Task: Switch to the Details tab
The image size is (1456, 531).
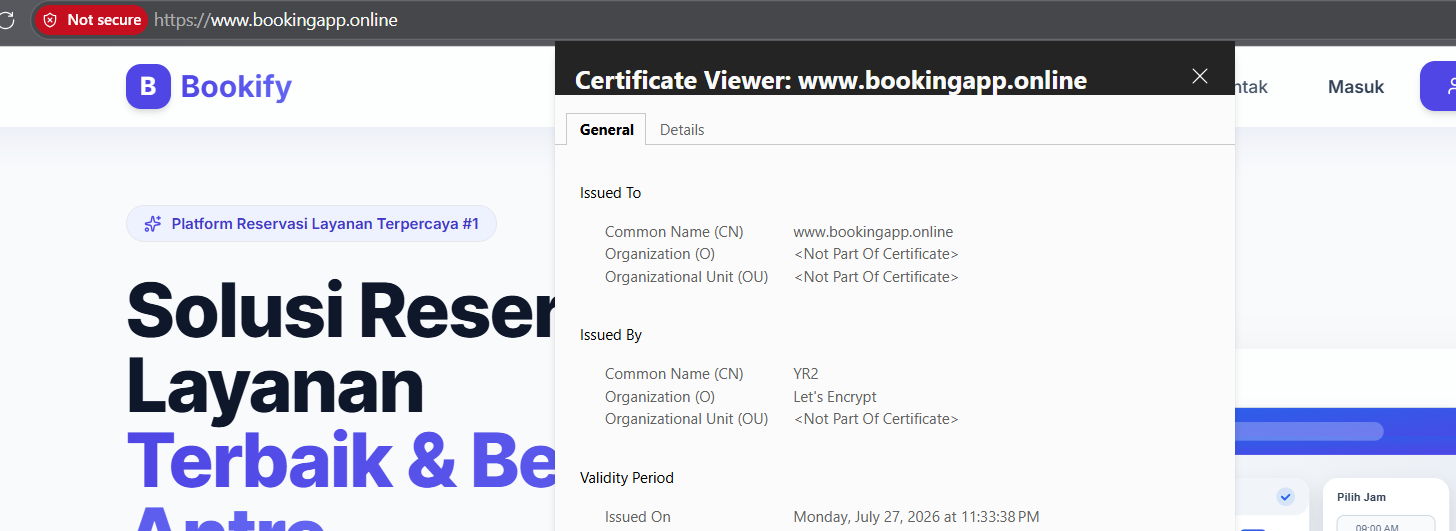Action: tap(682, 130)
